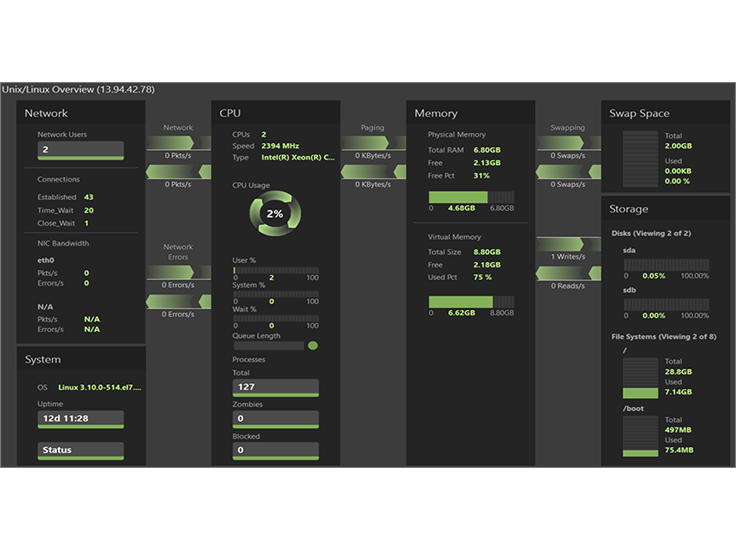Click the Swapping Swaps/s outgoing arrow
736x550 pixels.
point(568,142)
